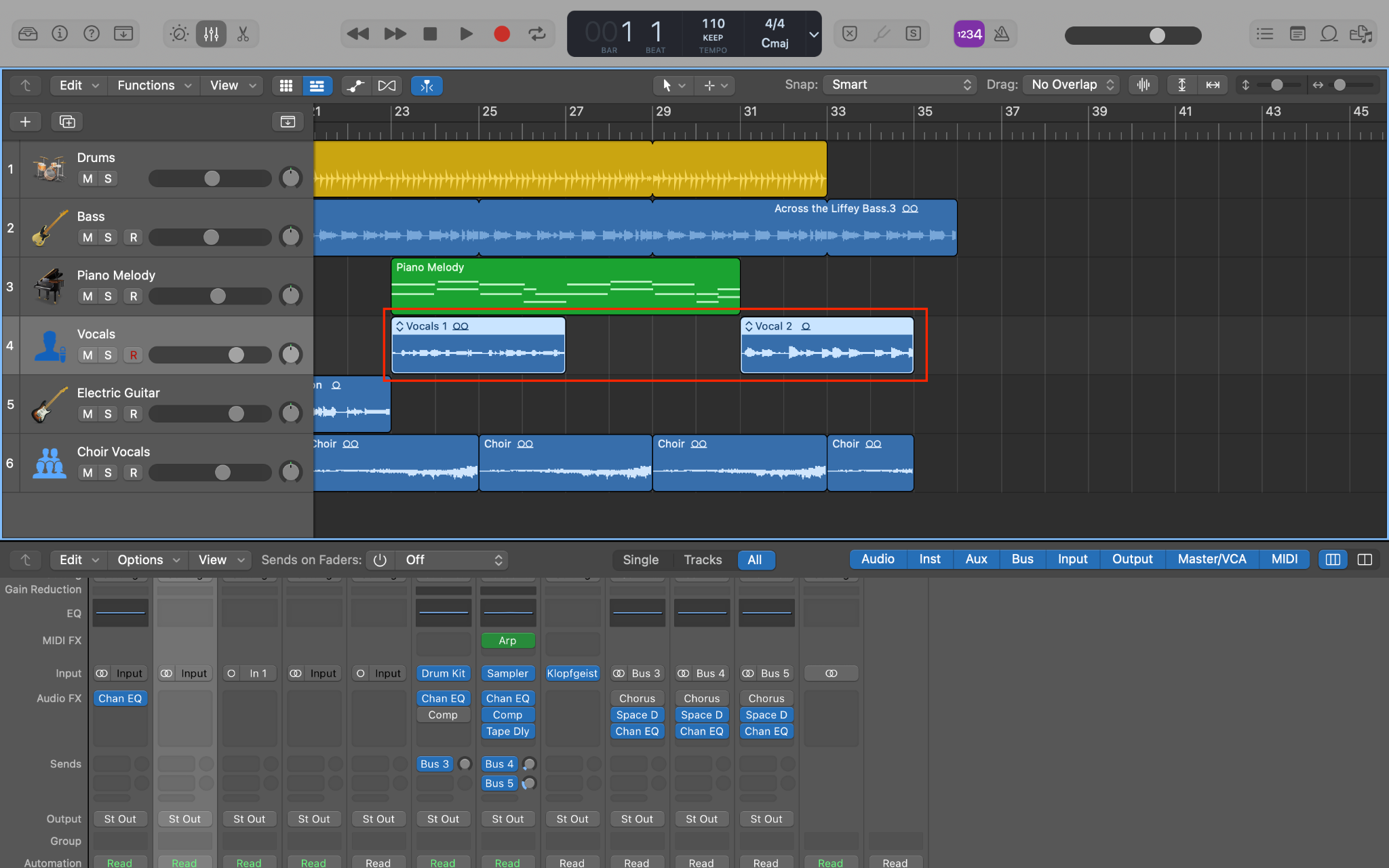This screenshot has width=1389, height=868.
Task: Select the Scissors tool in the toolbar
Action: pos(243,33)
